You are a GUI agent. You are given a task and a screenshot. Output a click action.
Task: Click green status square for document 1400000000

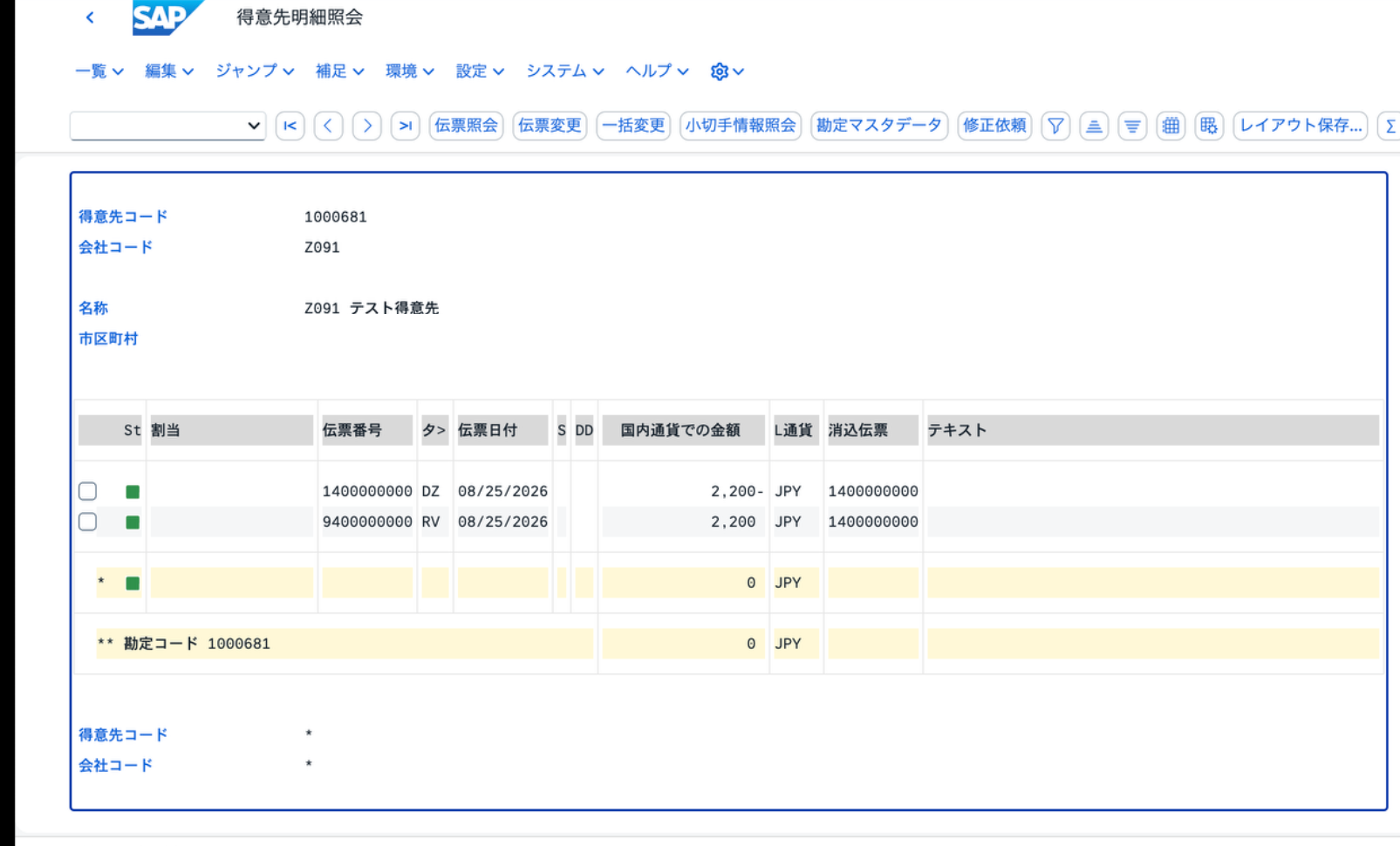pyautogui.click(x=133, y=492)
